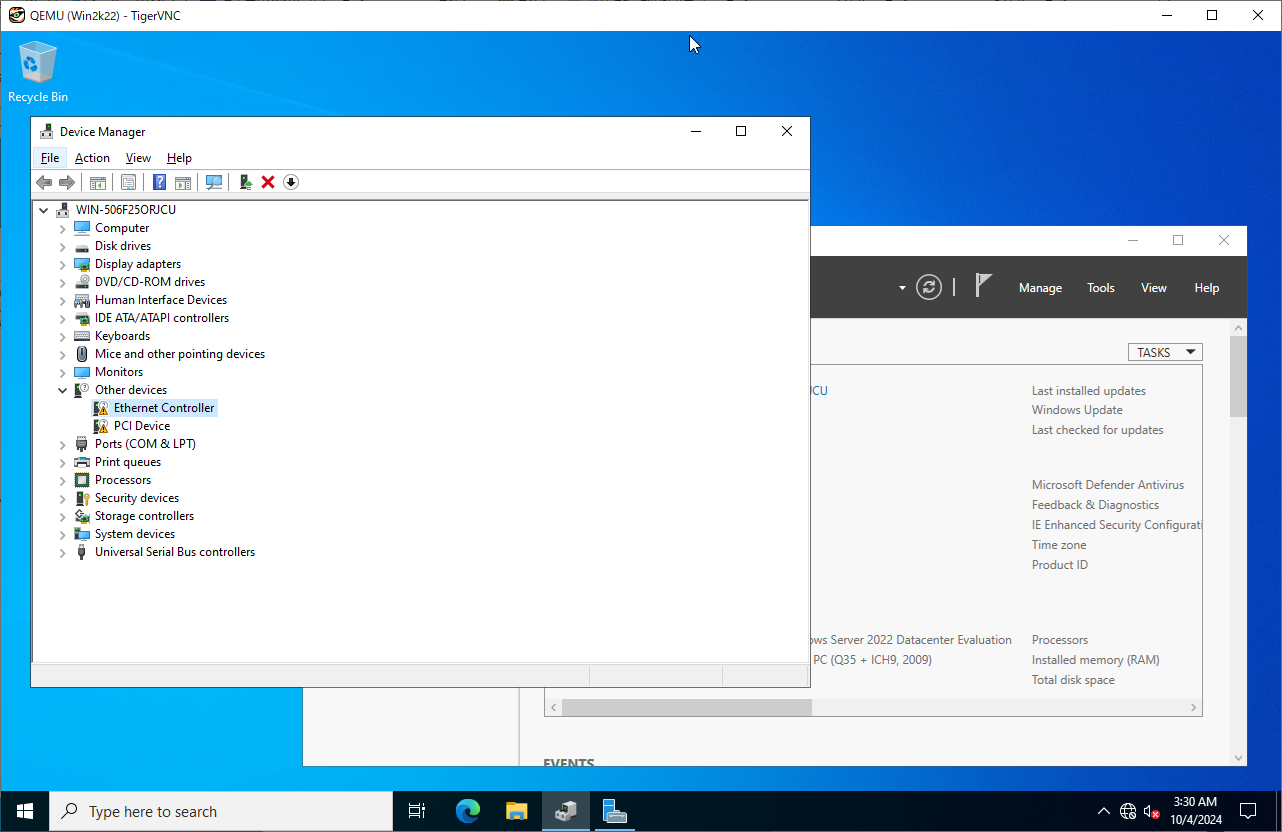Click Update device driver toolbar icon
1282x832 pixels.
[245, 182]
